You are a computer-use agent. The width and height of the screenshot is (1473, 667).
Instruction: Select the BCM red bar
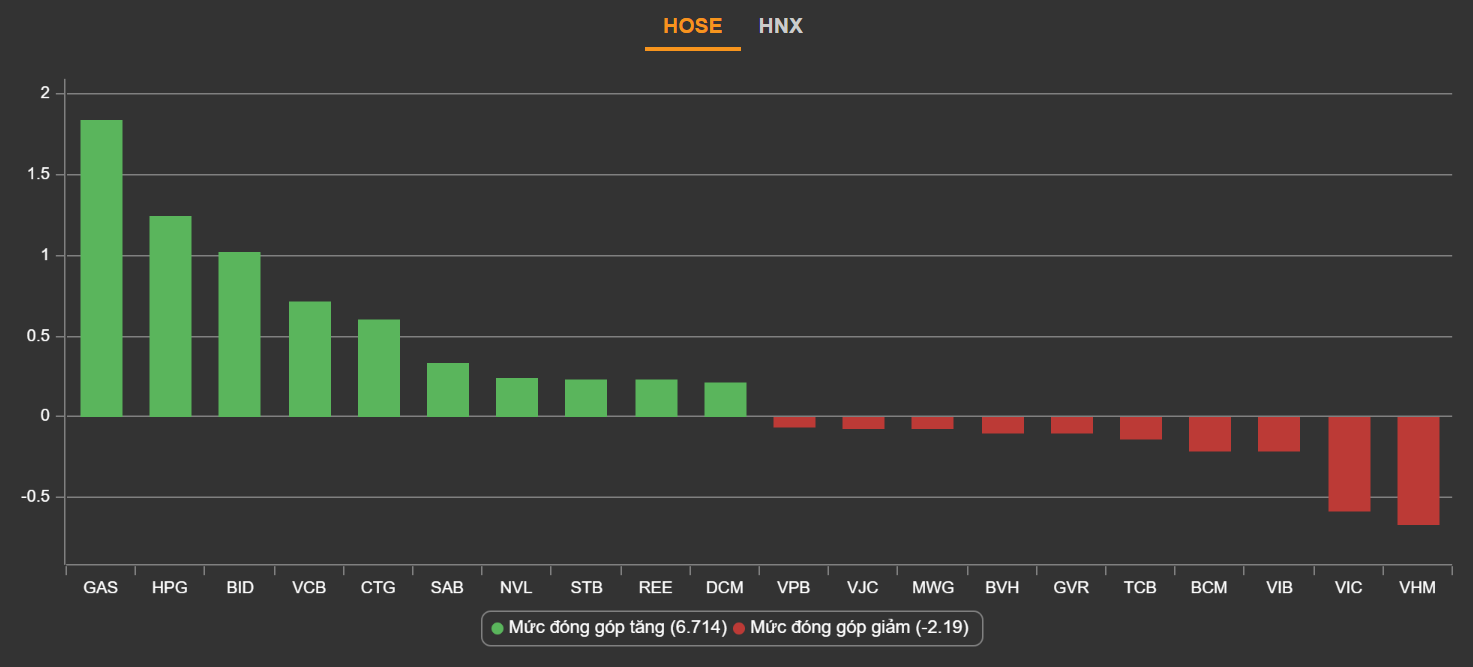(1209, 434)
